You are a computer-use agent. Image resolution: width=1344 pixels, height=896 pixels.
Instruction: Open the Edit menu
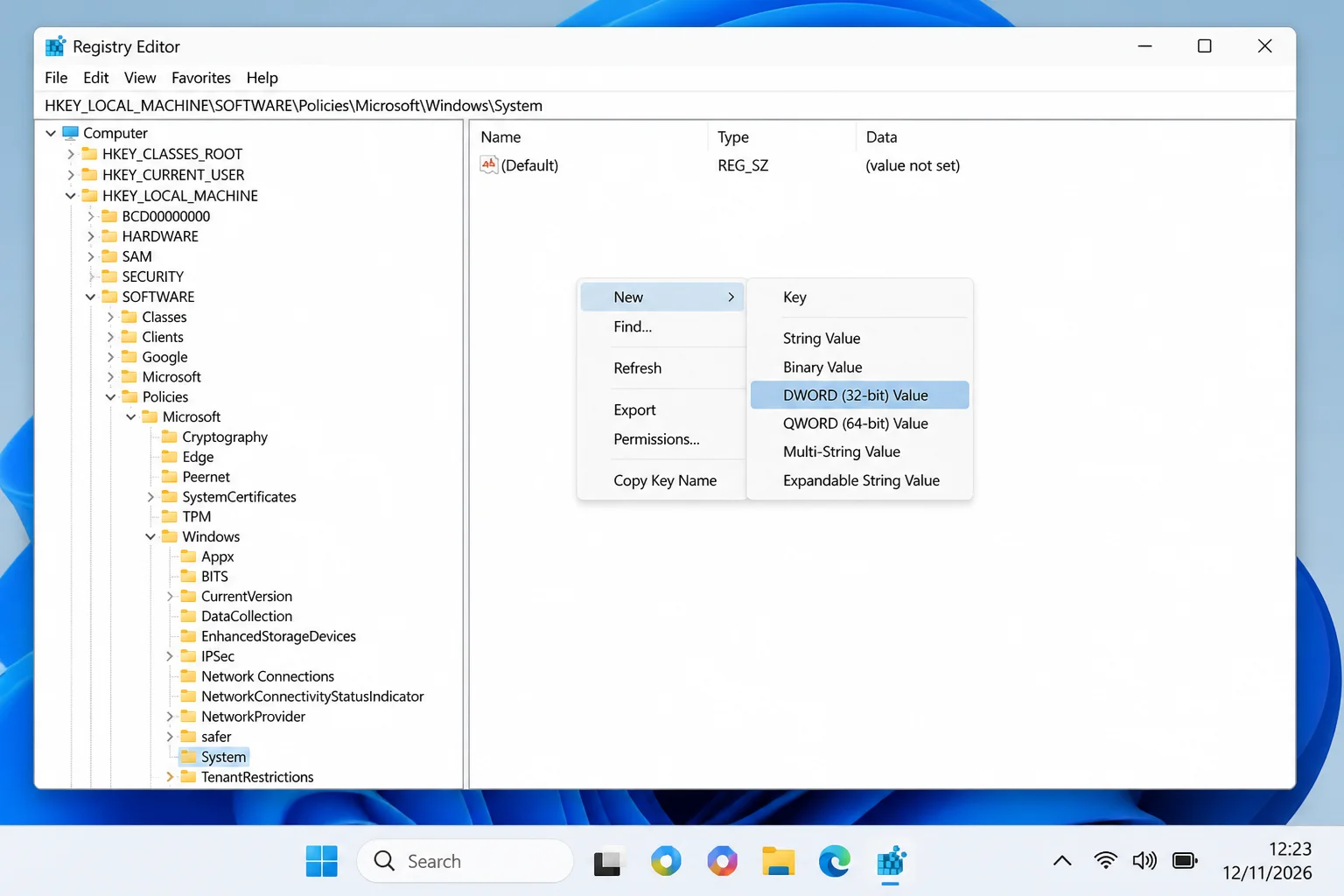[x=96, y=78]
